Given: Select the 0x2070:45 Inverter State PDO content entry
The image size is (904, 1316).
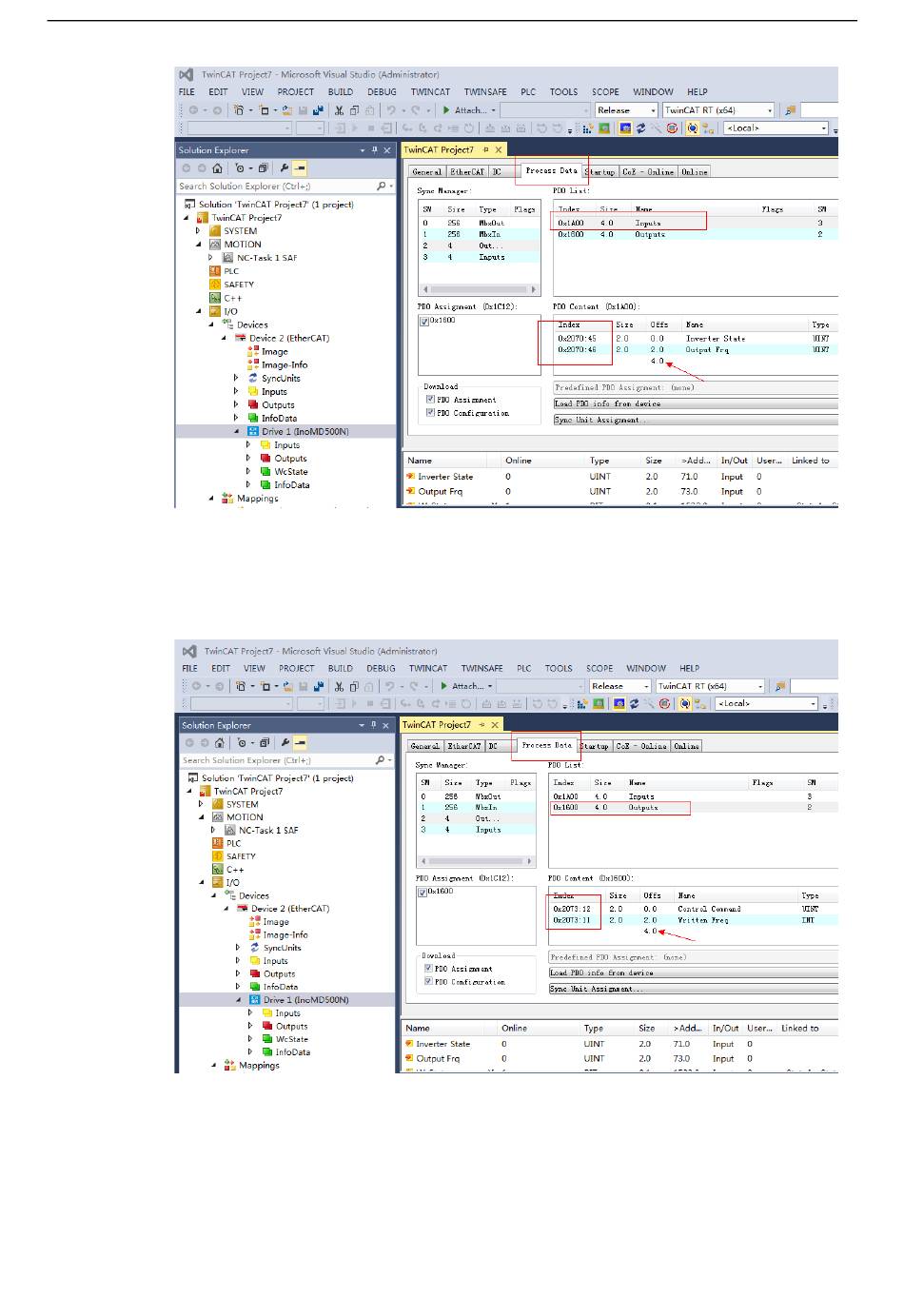Looking at the screenshot, I should (696, 339).
